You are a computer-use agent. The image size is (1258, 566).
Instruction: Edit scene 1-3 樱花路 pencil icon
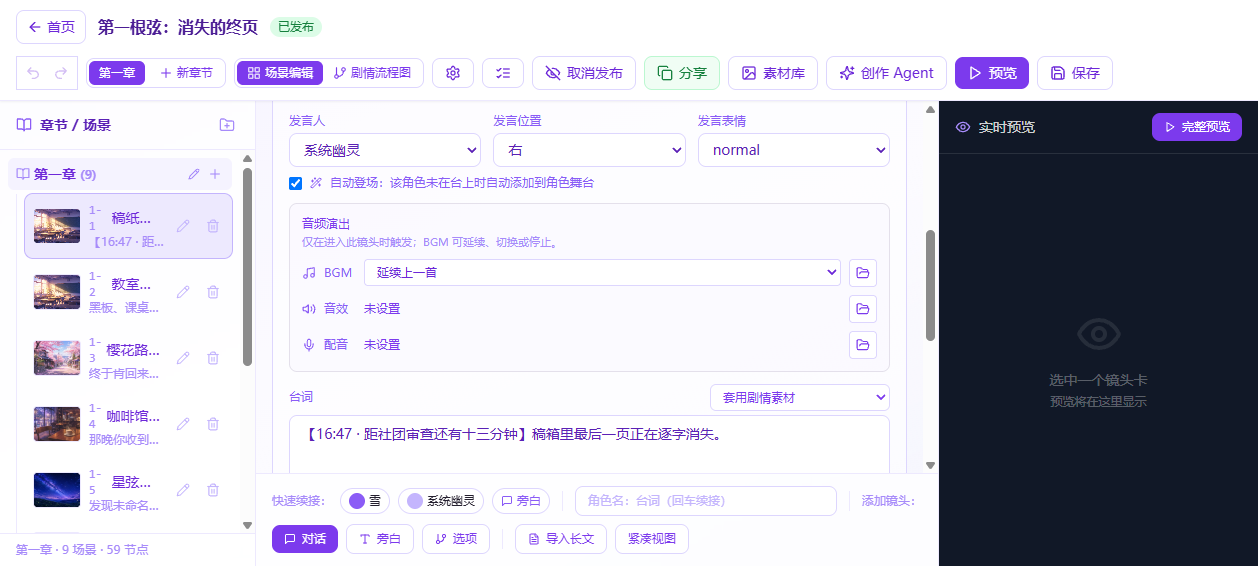tap(183, 358)
